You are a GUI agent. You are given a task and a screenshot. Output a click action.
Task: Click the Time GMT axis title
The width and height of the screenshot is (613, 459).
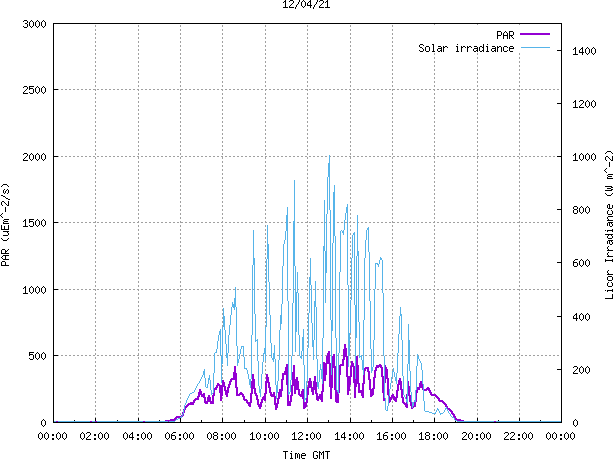point(306,454)
